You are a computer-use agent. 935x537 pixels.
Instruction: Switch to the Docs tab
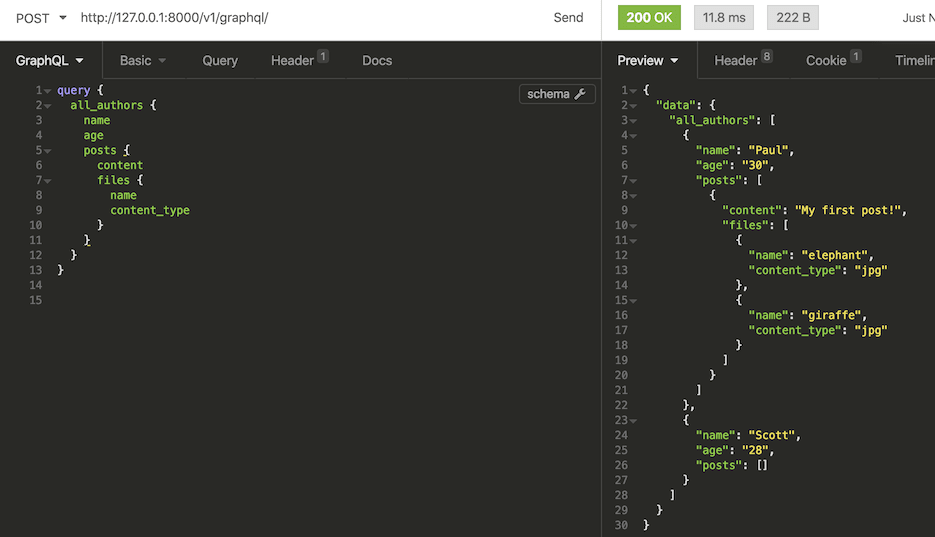(x=377, y=60)
